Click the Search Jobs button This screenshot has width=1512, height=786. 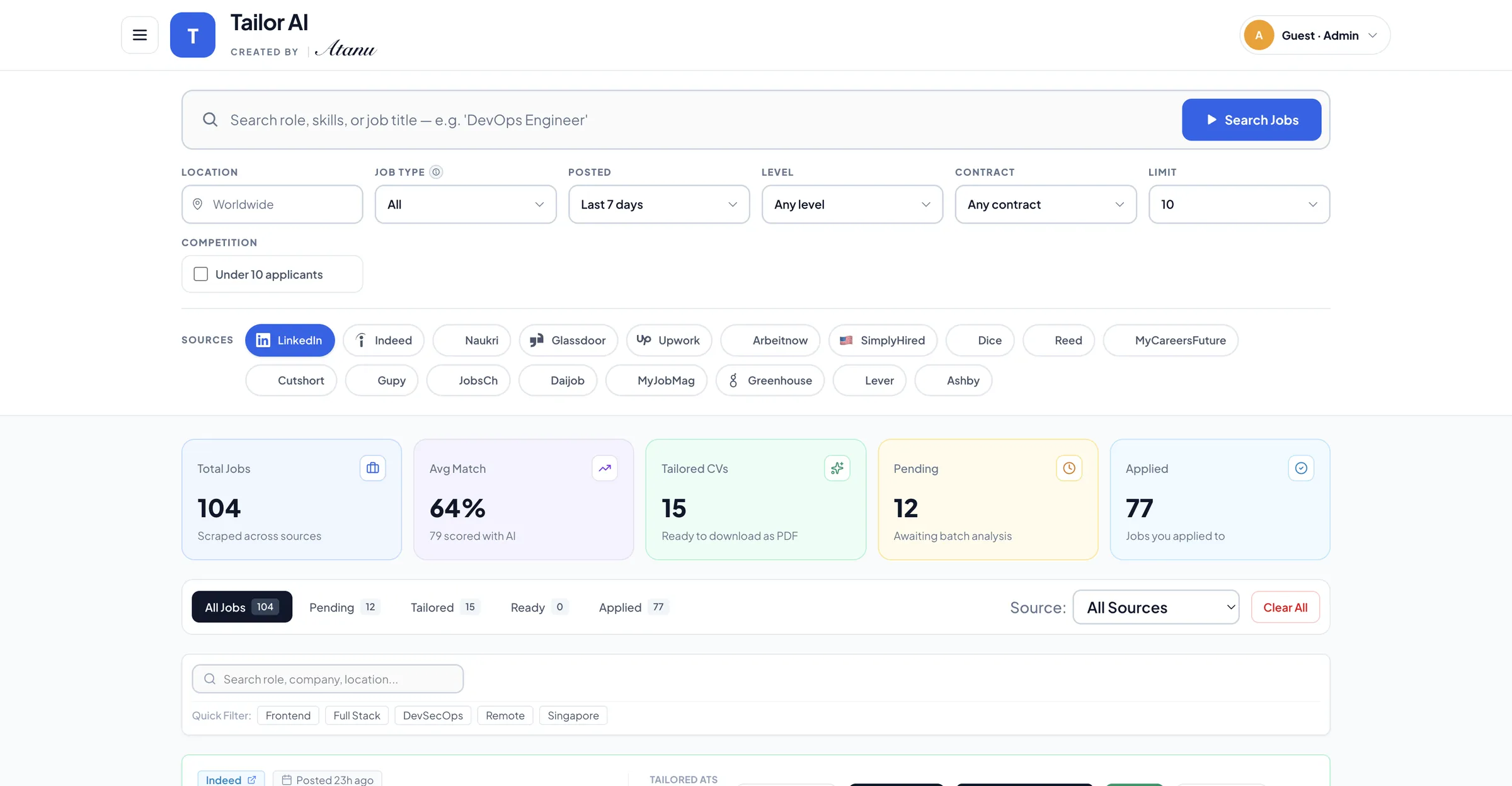pyautogui.click(x=1252, y=120)
